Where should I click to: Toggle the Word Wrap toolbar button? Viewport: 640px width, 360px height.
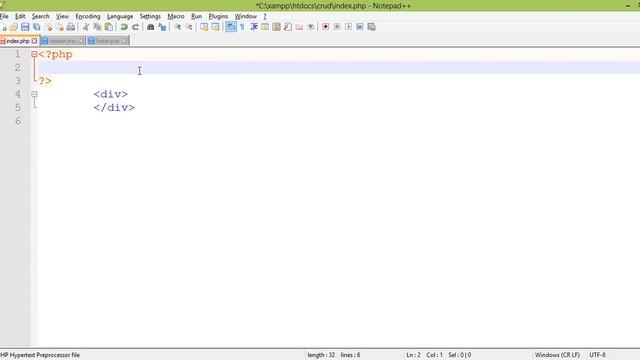tap(231, 27)
